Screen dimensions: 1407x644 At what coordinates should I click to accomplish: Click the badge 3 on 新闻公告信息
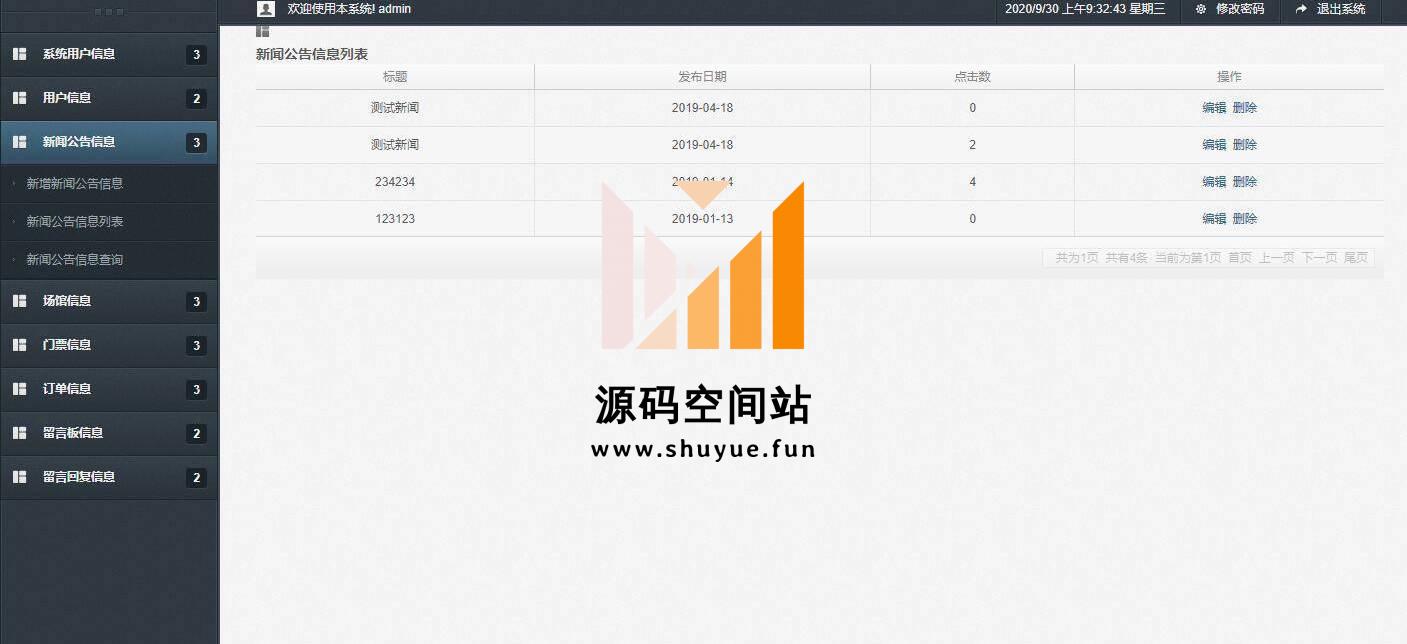click(x=196, y=143)
